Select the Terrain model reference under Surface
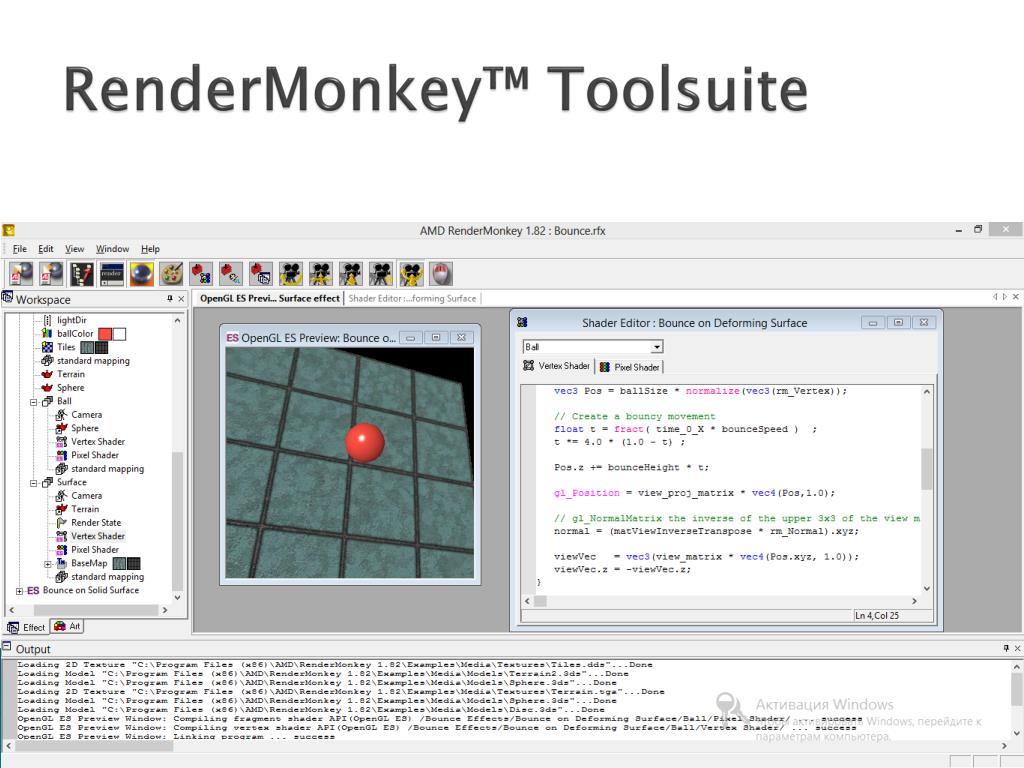 pyautogui.click(x=85, y=509)
